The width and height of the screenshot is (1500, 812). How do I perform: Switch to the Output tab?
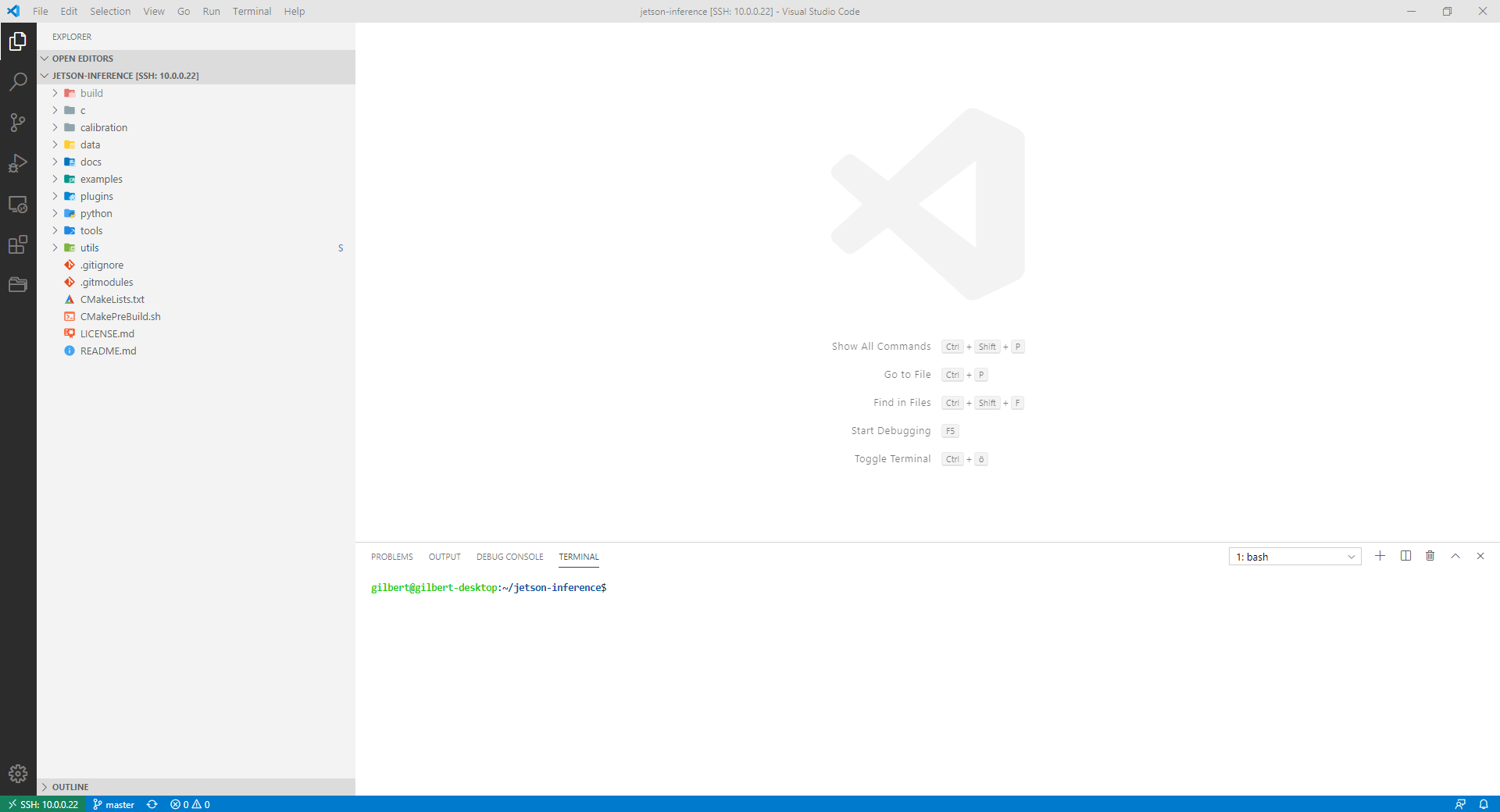pyautogui.click(x=445, y=557)
